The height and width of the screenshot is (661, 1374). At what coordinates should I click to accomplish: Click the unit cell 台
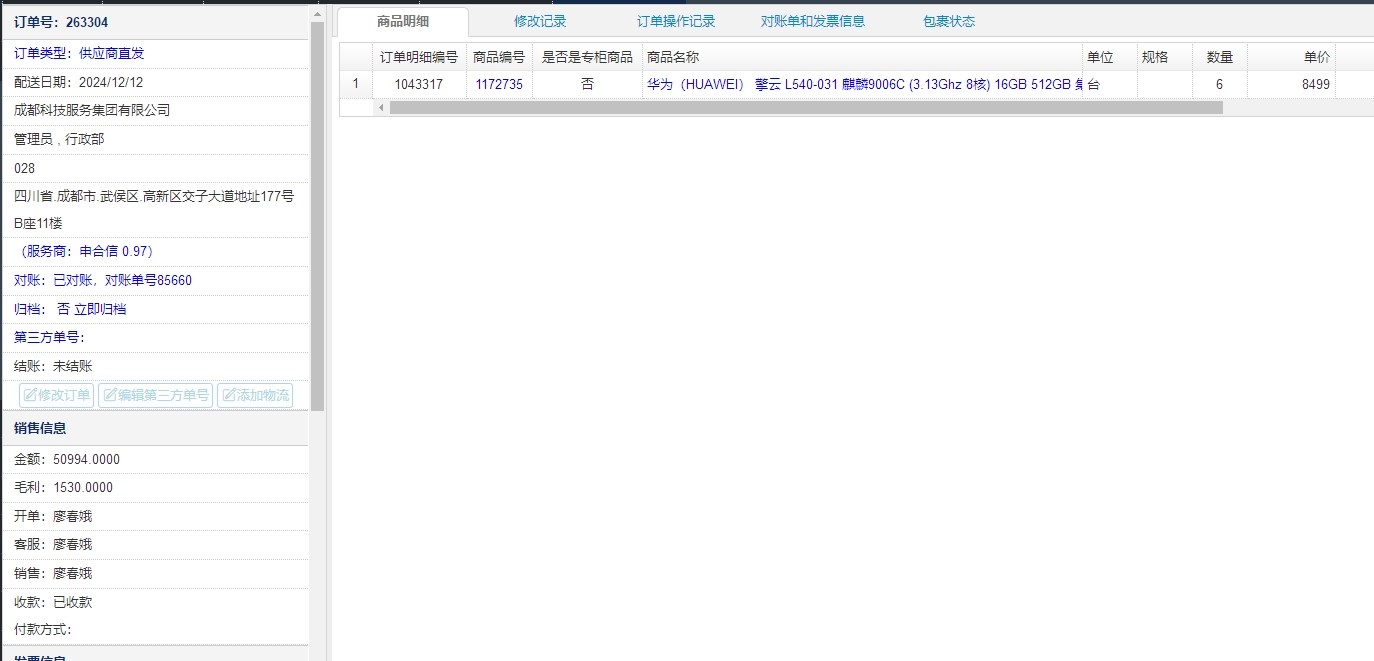1110,85
